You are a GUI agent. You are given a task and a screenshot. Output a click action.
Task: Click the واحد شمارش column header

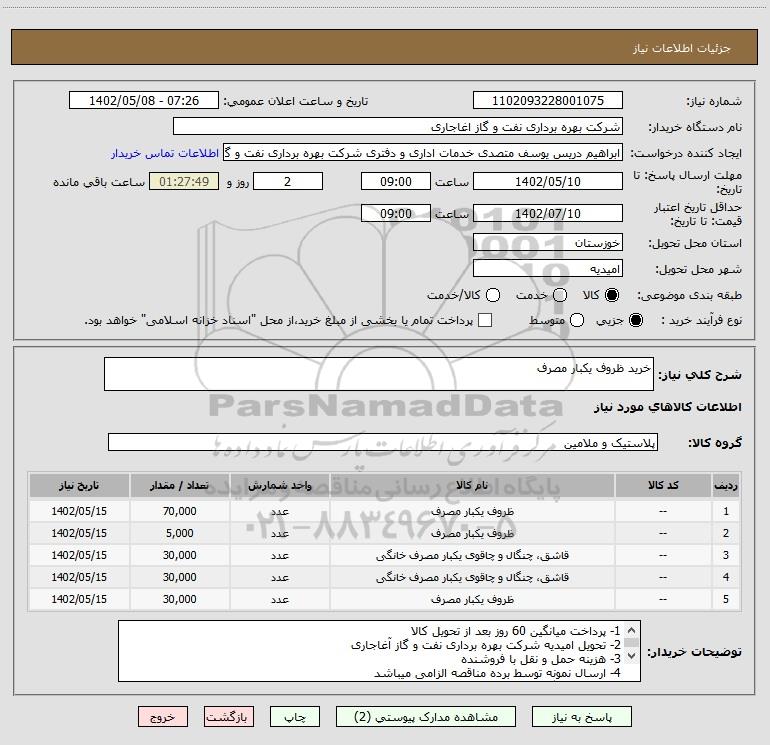click(279, 485)
